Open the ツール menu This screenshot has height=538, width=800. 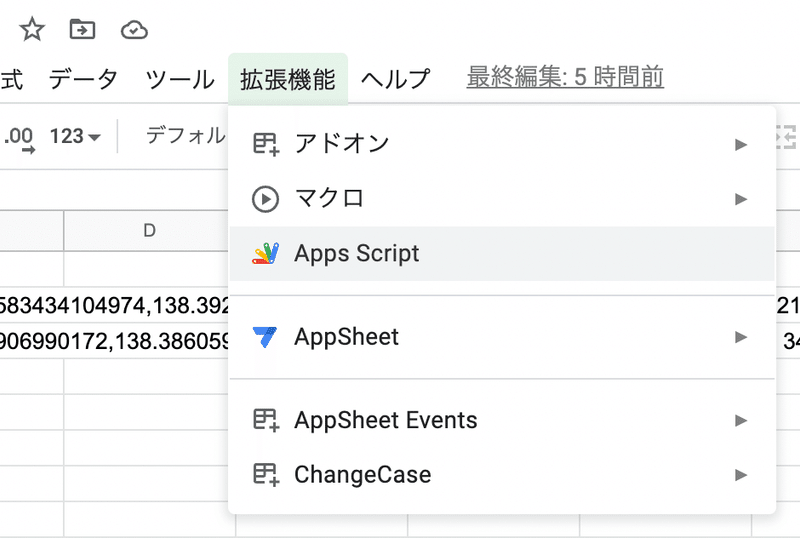(180, 79)
